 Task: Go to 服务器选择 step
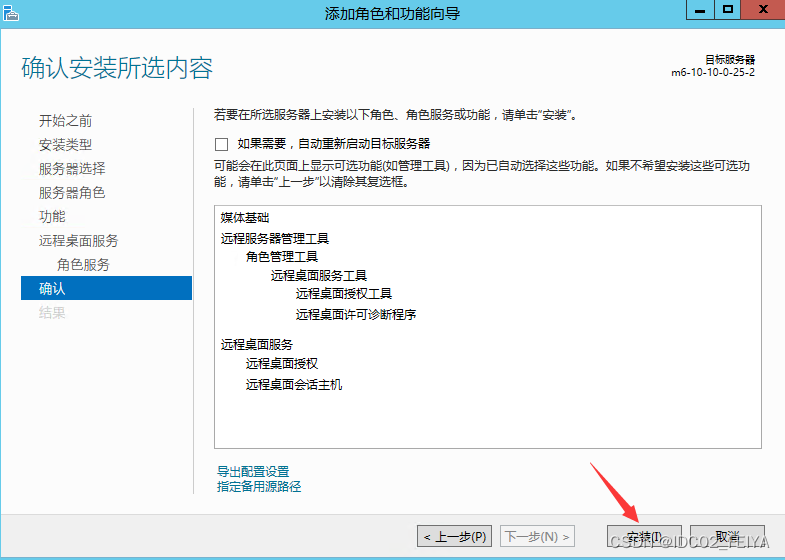72,169
